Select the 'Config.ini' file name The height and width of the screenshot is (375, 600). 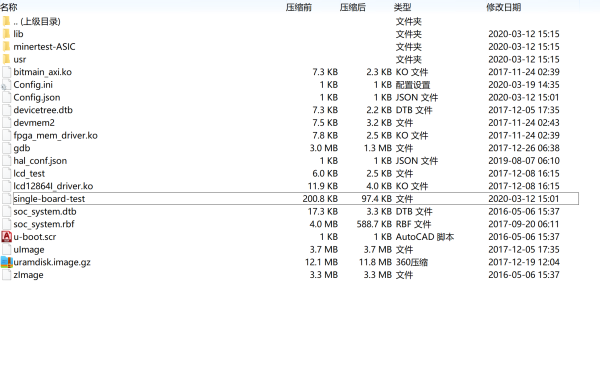click(x=33, y=85)
